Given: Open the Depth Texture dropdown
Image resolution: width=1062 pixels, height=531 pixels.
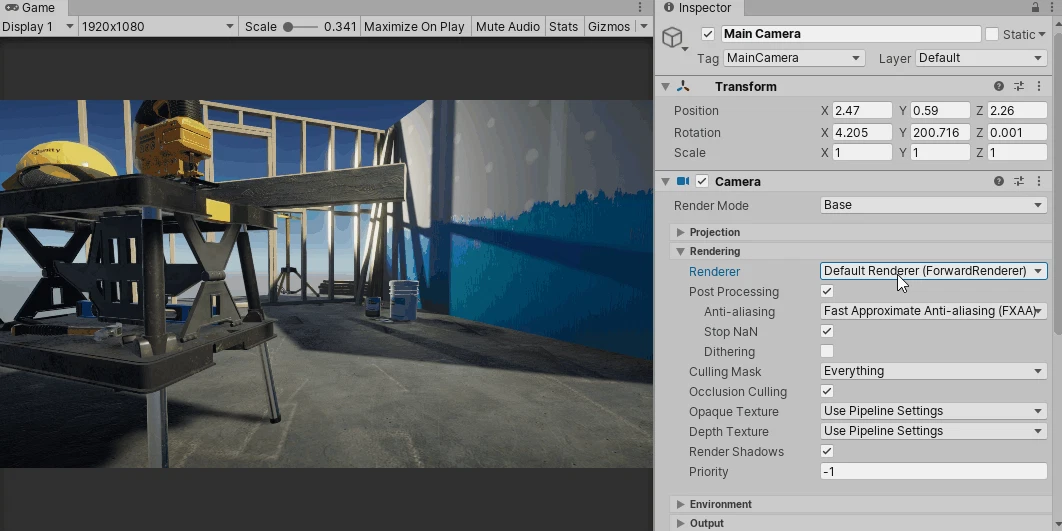Looking at the screenshot, I should 934,431.
